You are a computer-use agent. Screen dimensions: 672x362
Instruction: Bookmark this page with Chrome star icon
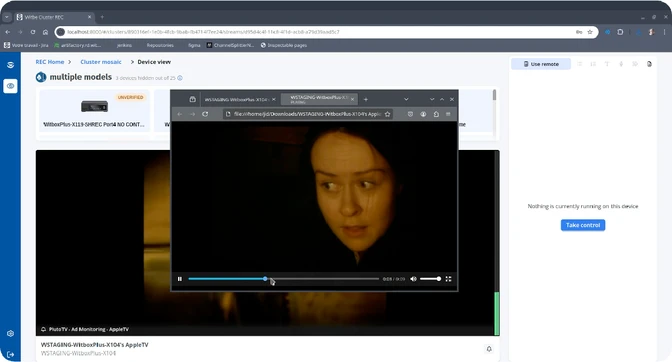pos(590,32)
